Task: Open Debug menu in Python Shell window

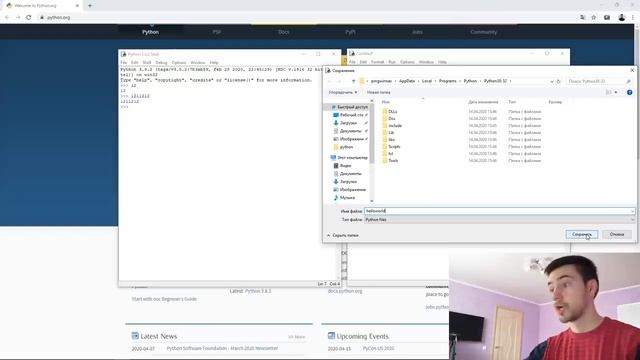Action: click(x=161, y=62)
